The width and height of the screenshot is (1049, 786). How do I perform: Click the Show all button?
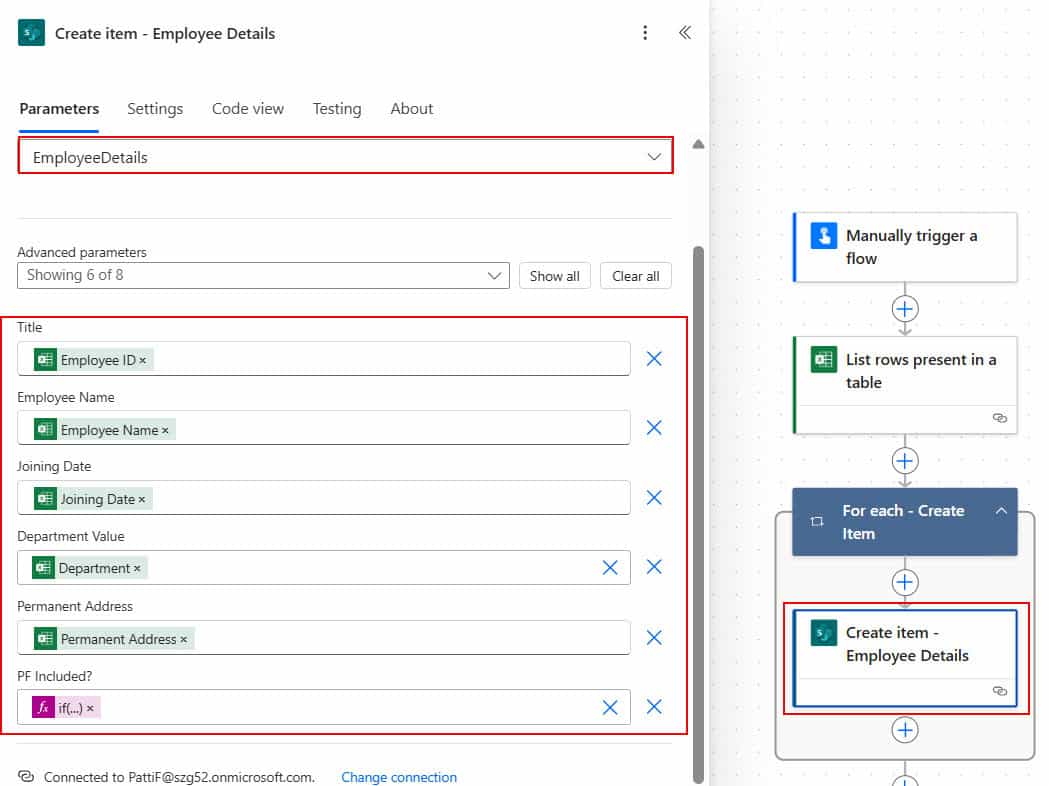(x=554, y=275)
